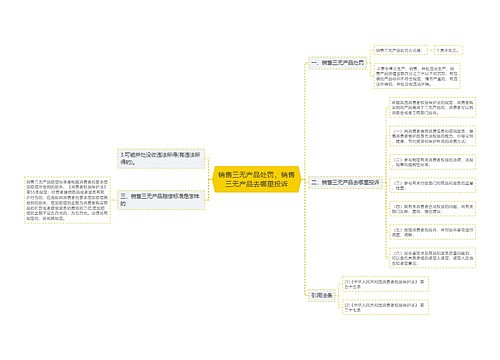This screenshot has height=360, width=500.
Task: Select the complaint note starting '（一）'
Action: [x=433, y=136]
